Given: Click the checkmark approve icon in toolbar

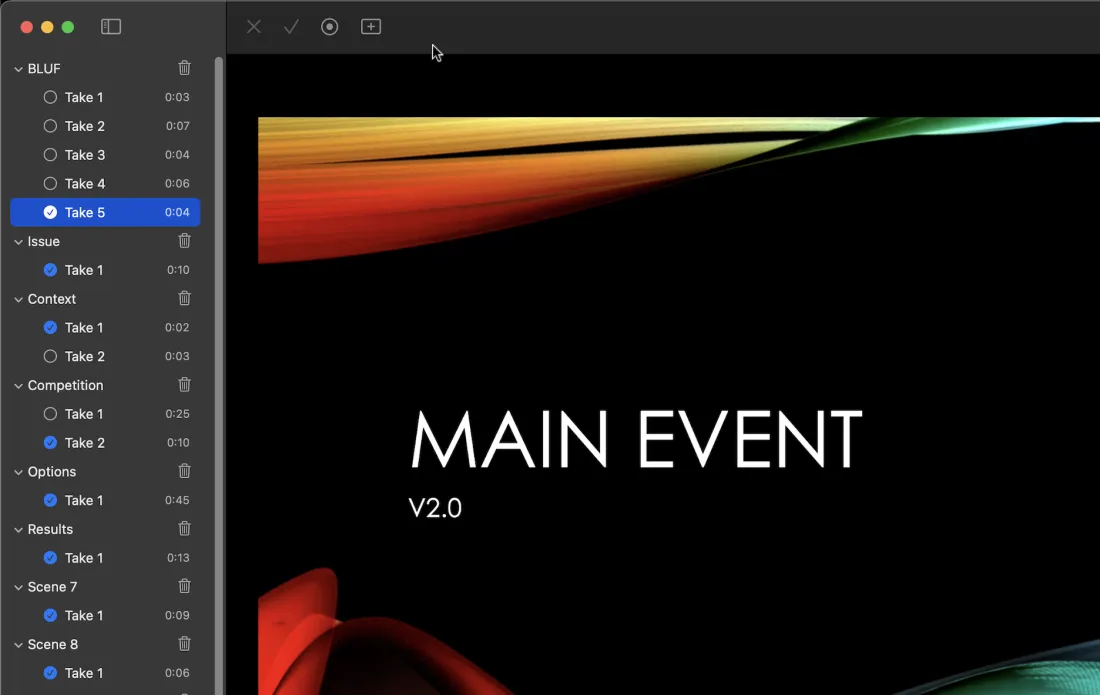Looking at the screenshot, I should [x=291, y=27].
